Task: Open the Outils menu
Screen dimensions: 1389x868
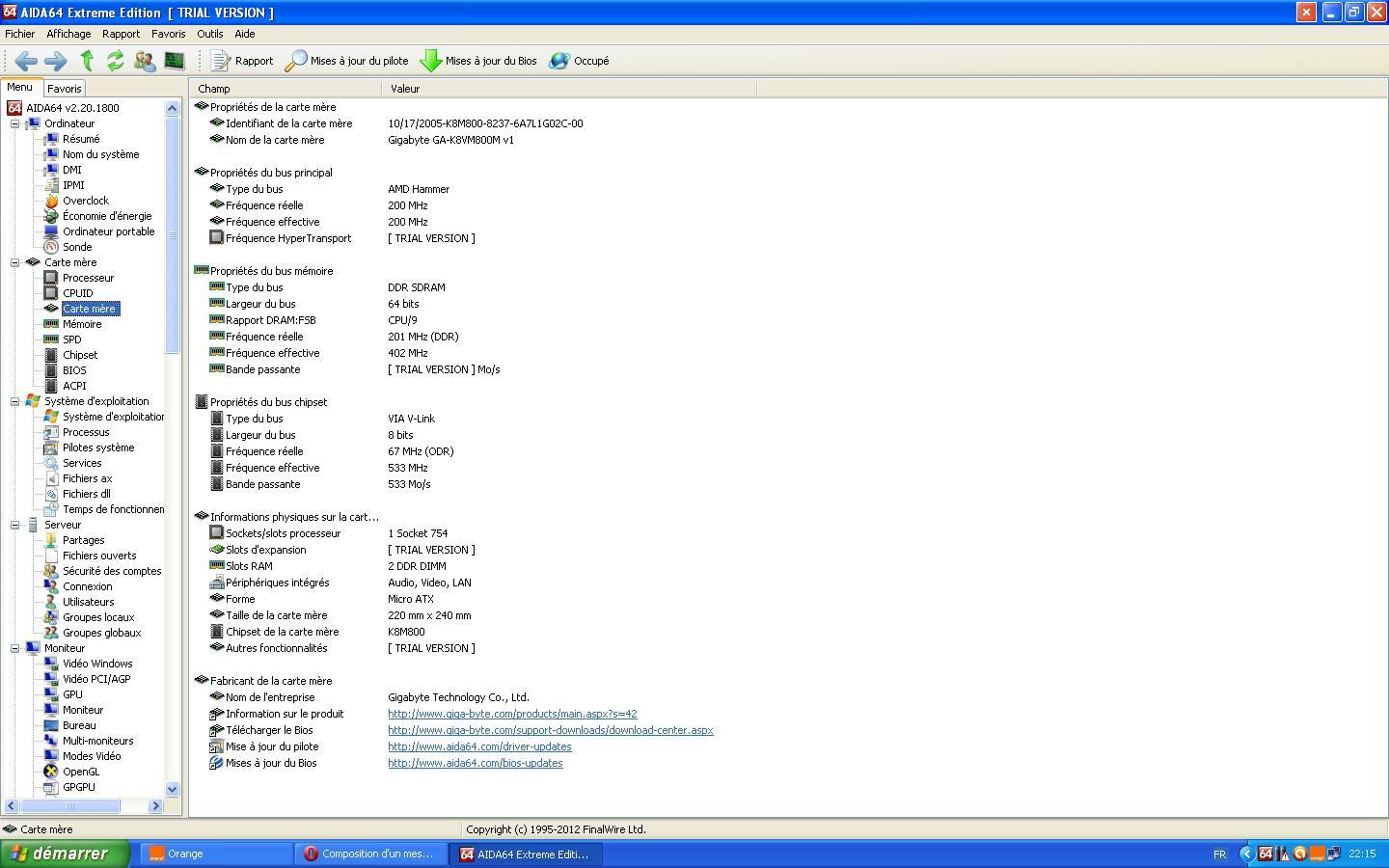Action: click(209, 34)
